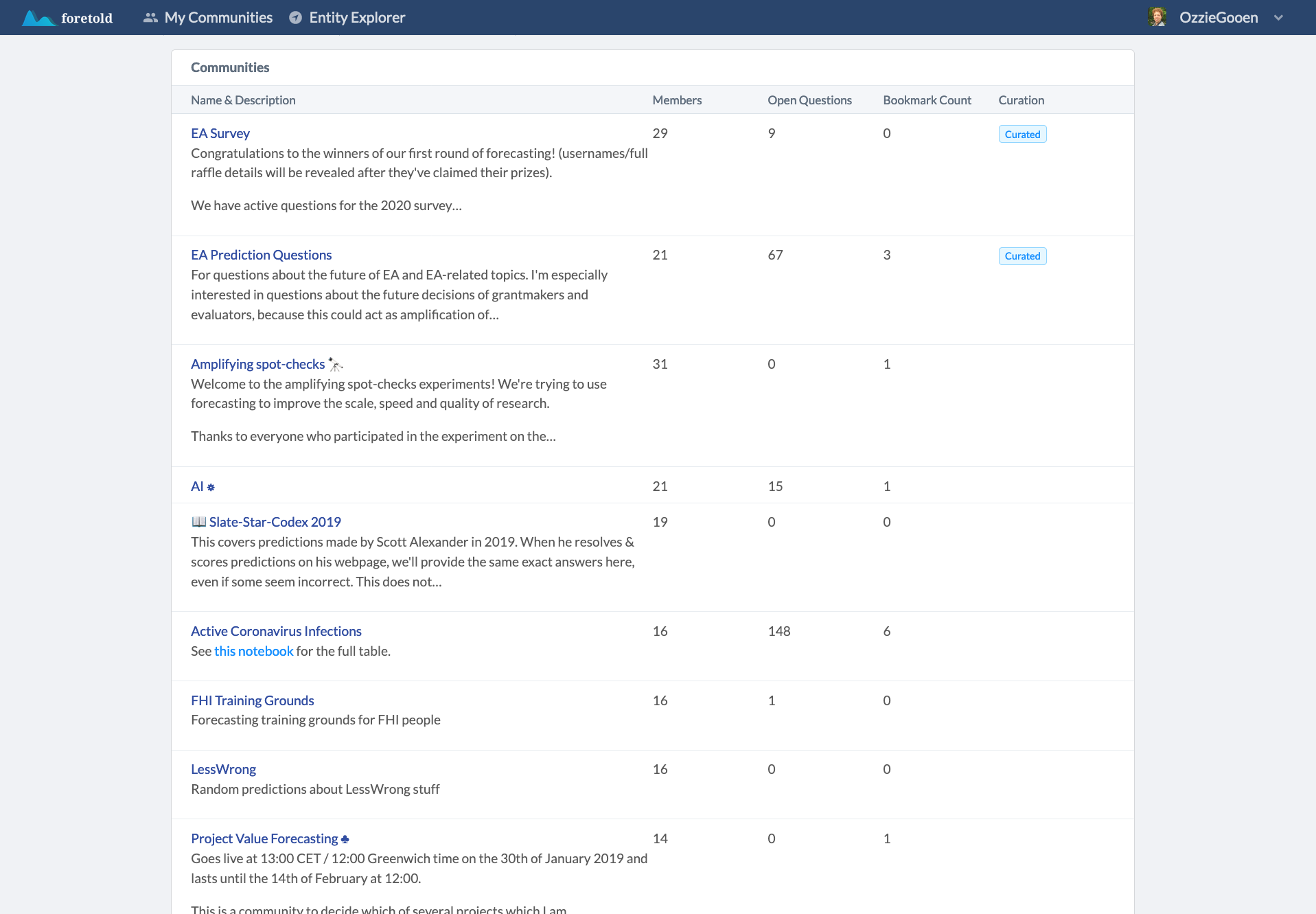Open the EA Prediction Questions community
The height and width of the screenshot is (914, 1316).
click(262, 255)
